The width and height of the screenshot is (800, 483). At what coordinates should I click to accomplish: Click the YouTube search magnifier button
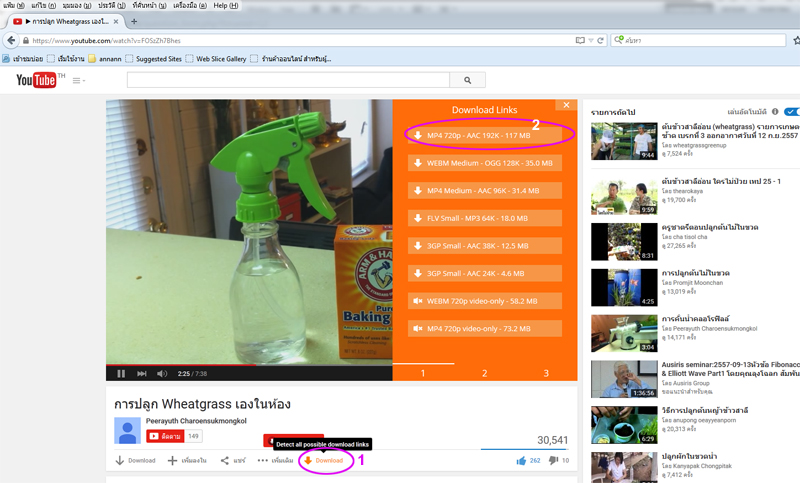tap(466, 80)
